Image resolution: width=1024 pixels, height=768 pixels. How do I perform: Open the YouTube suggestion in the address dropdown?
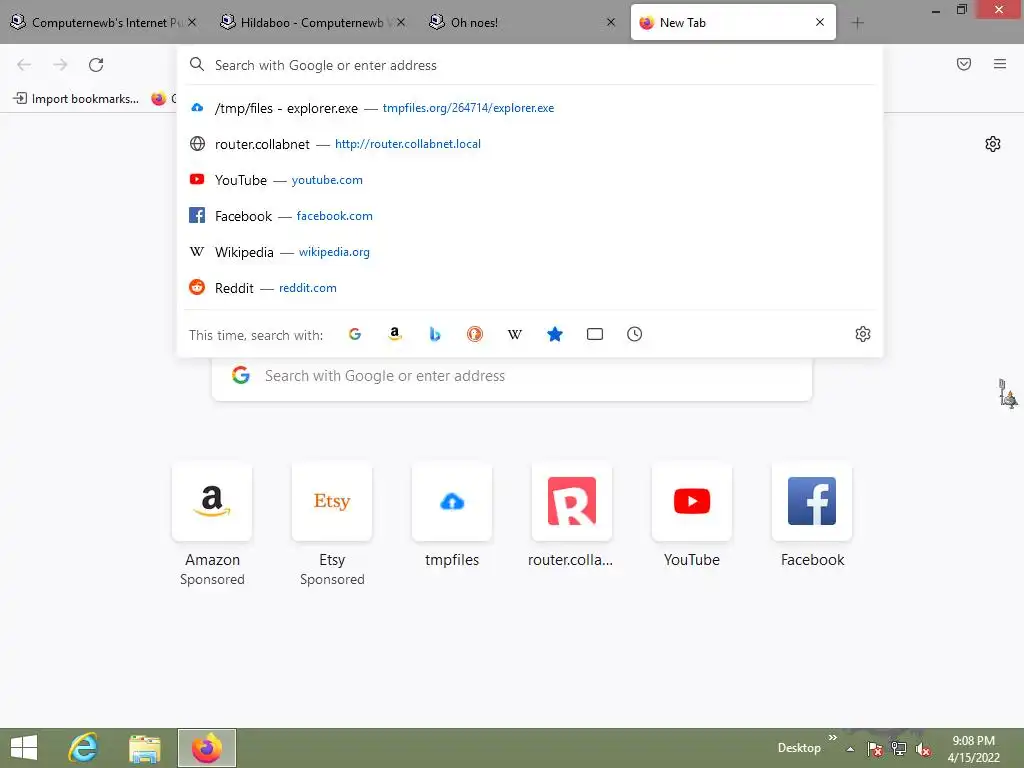(529, 180)
